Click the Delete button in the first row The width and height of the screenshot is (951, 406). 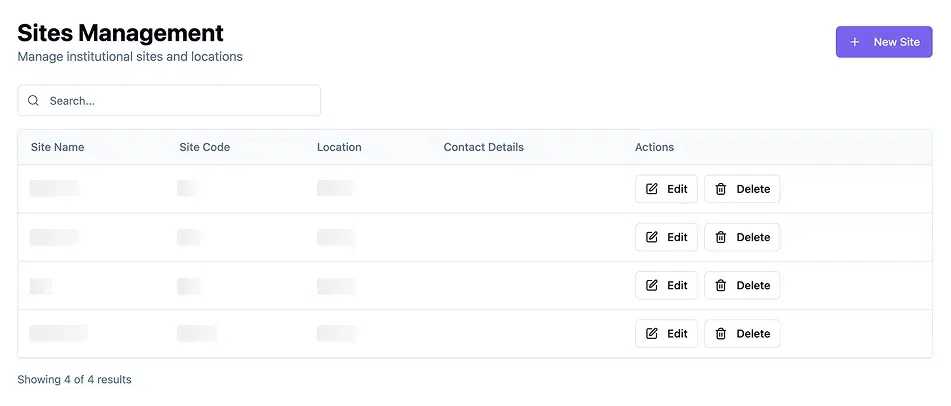click(x=742, y=189)
